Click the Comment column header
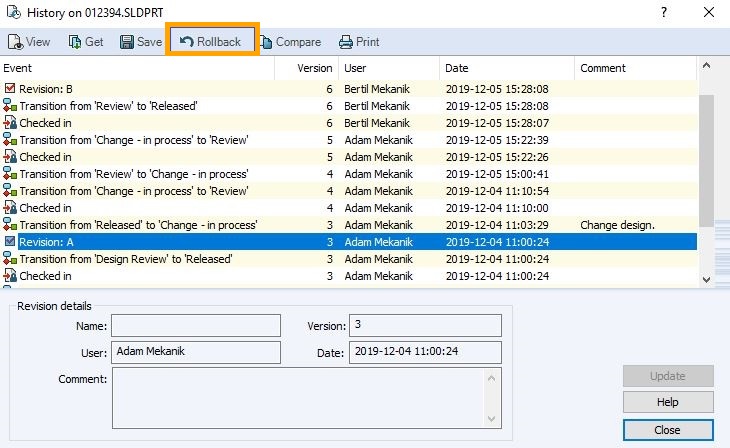The width and height of the screenshot is (730, 448). coord(634,68)
